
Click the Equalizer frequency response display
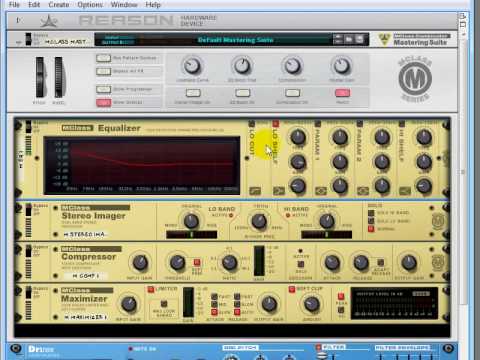click(142, 165)
